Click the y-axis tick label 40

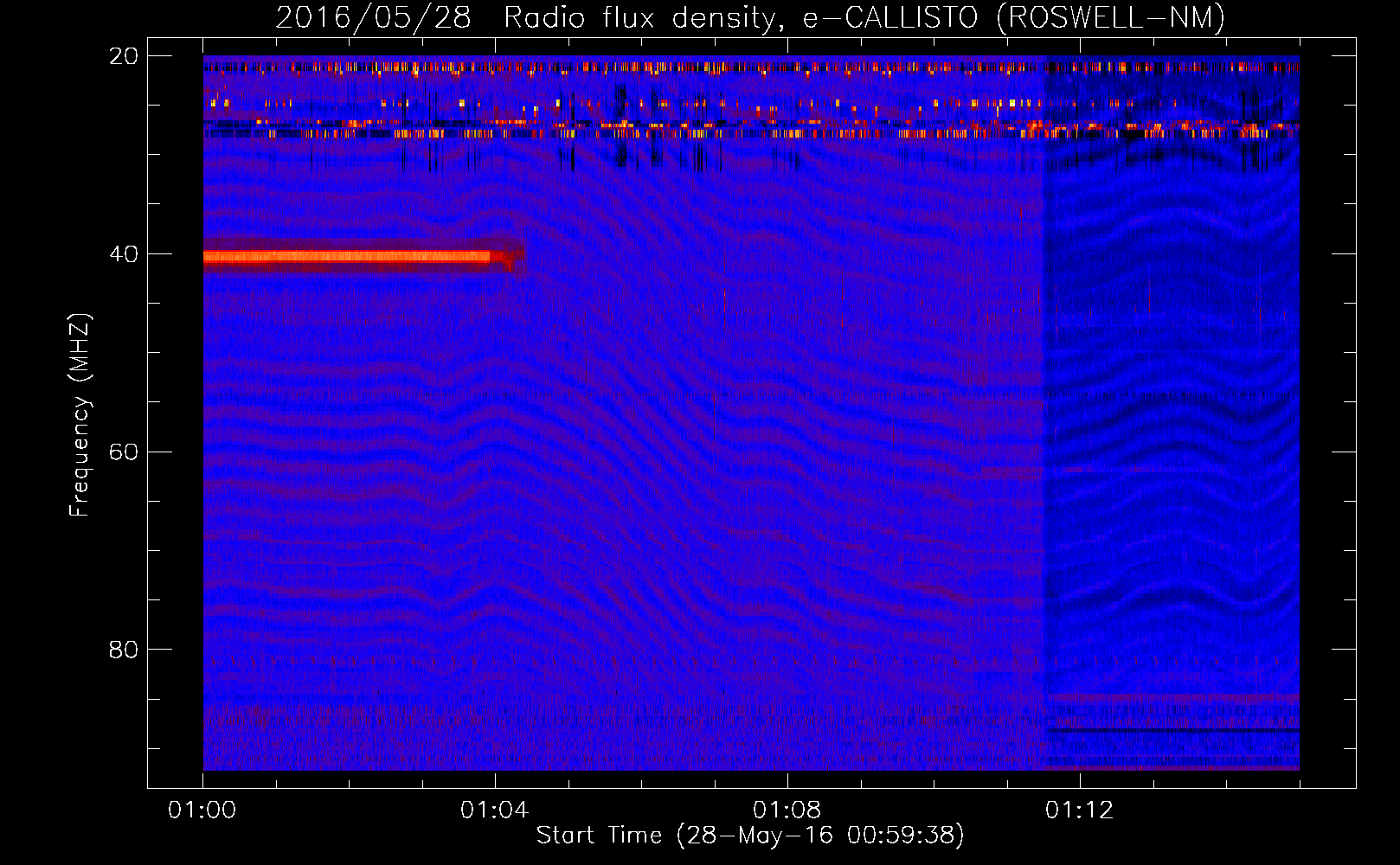tap(124, 254)
